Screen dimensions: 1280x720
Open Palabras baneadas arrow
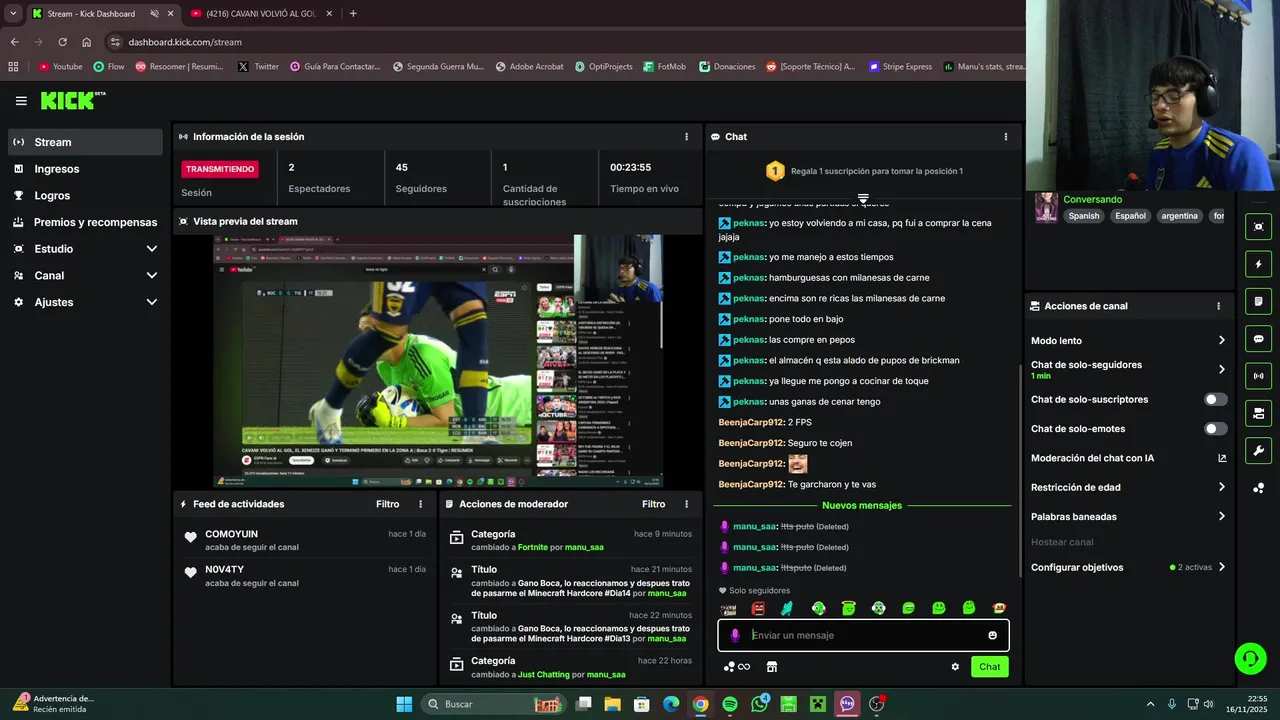click(x=1221, y=517)
